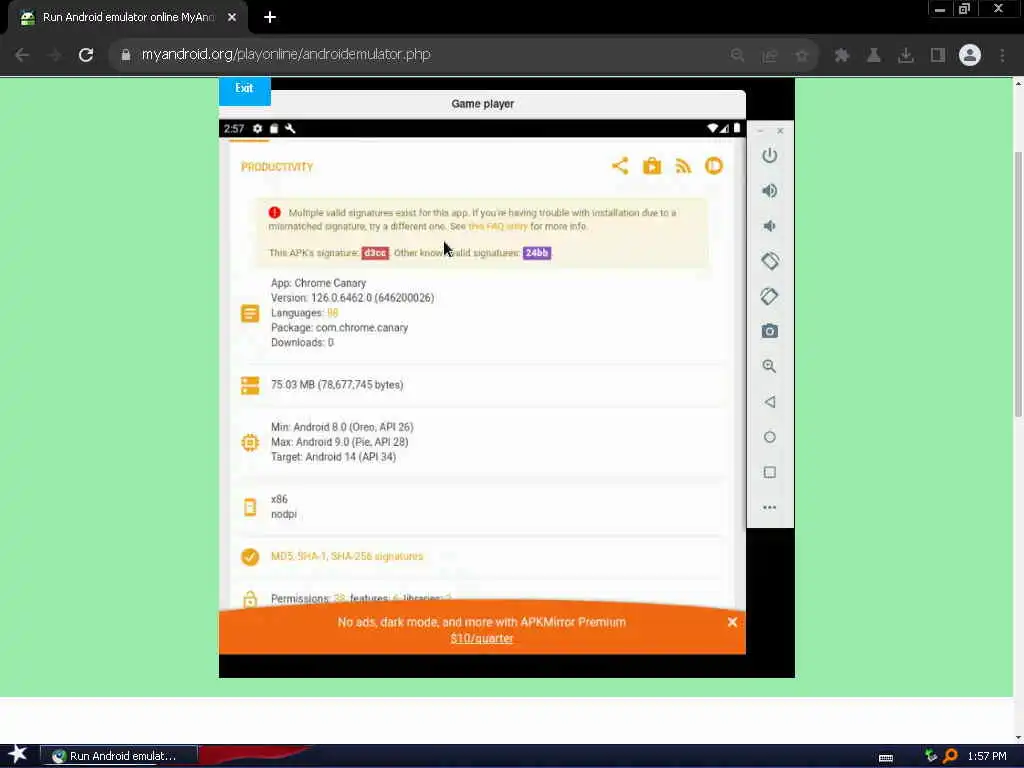Click the languages count link
Image resolution: width=1024 pixels, height=768 pixels.
tap(332, 313)
